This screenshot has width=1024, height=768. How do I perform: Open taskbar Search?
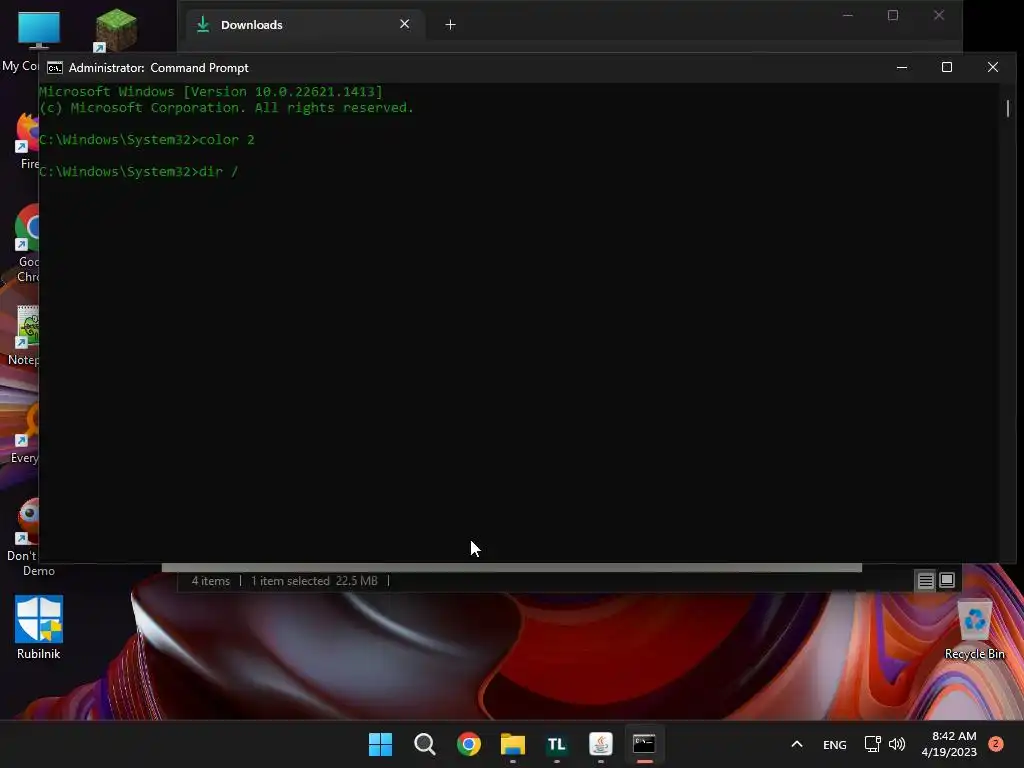coord(424,744)
